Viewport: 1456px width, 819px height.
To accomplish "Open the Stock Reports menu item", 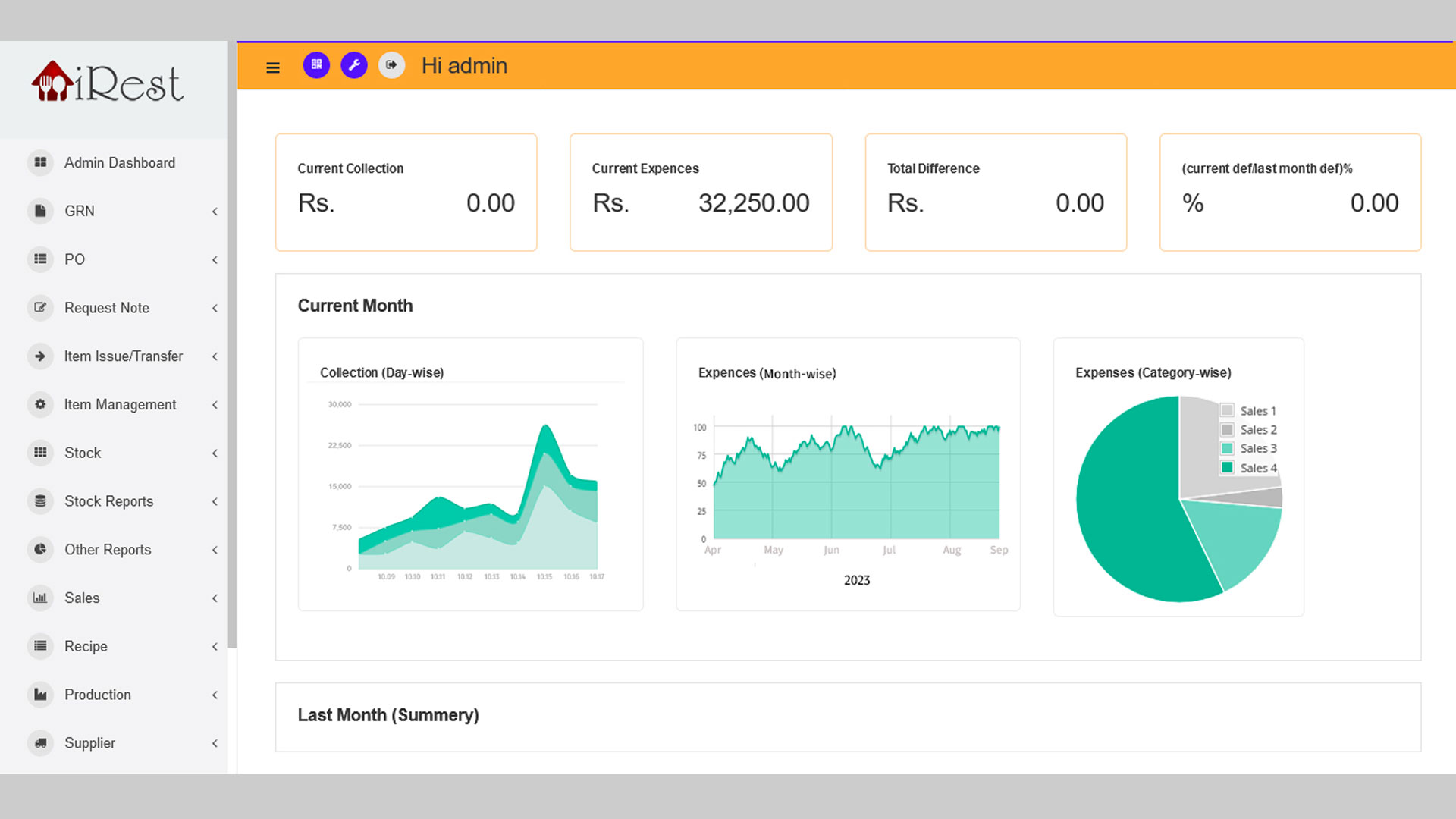I will 114,501.
